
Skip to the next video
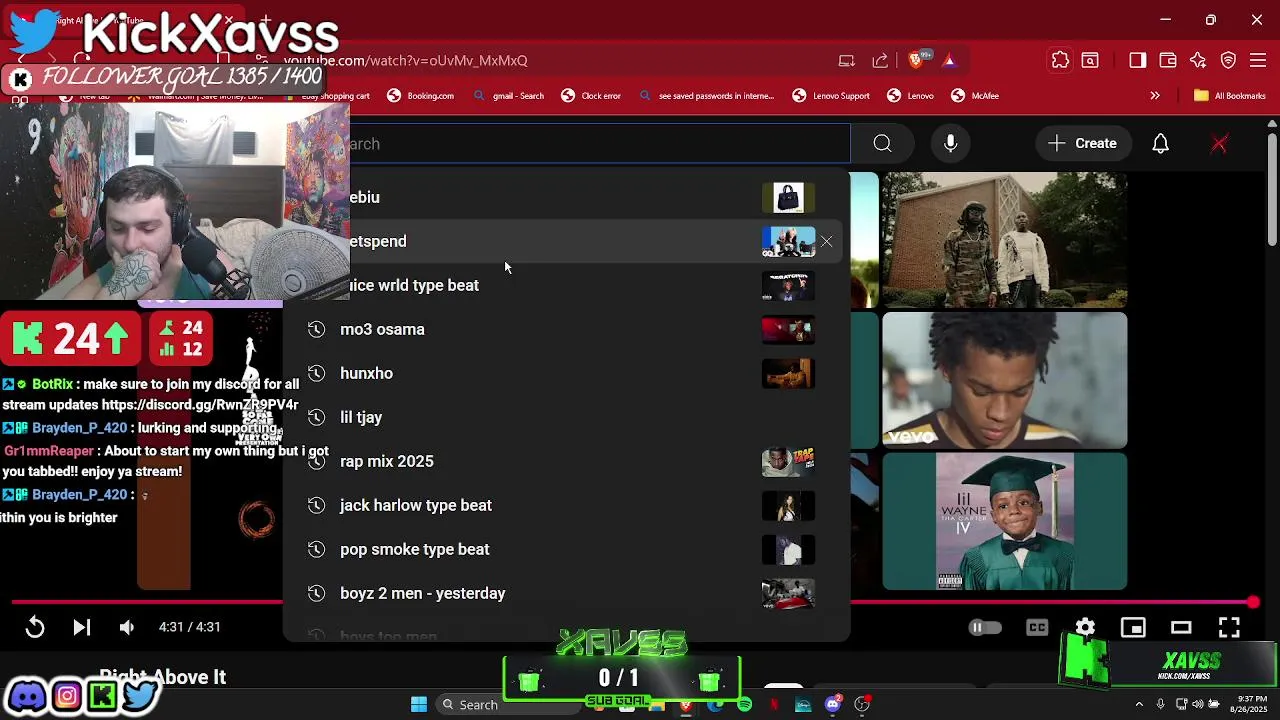[x=82, y=627]
